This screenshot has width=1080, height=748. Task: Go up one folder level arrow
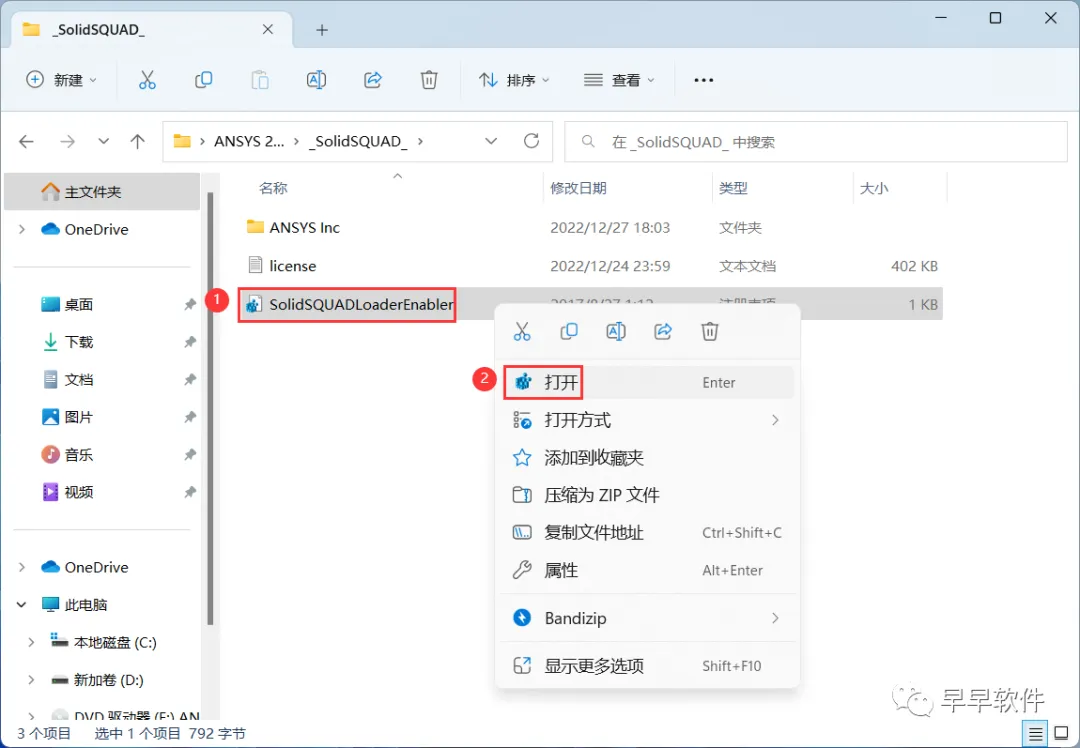click(138, 141)
